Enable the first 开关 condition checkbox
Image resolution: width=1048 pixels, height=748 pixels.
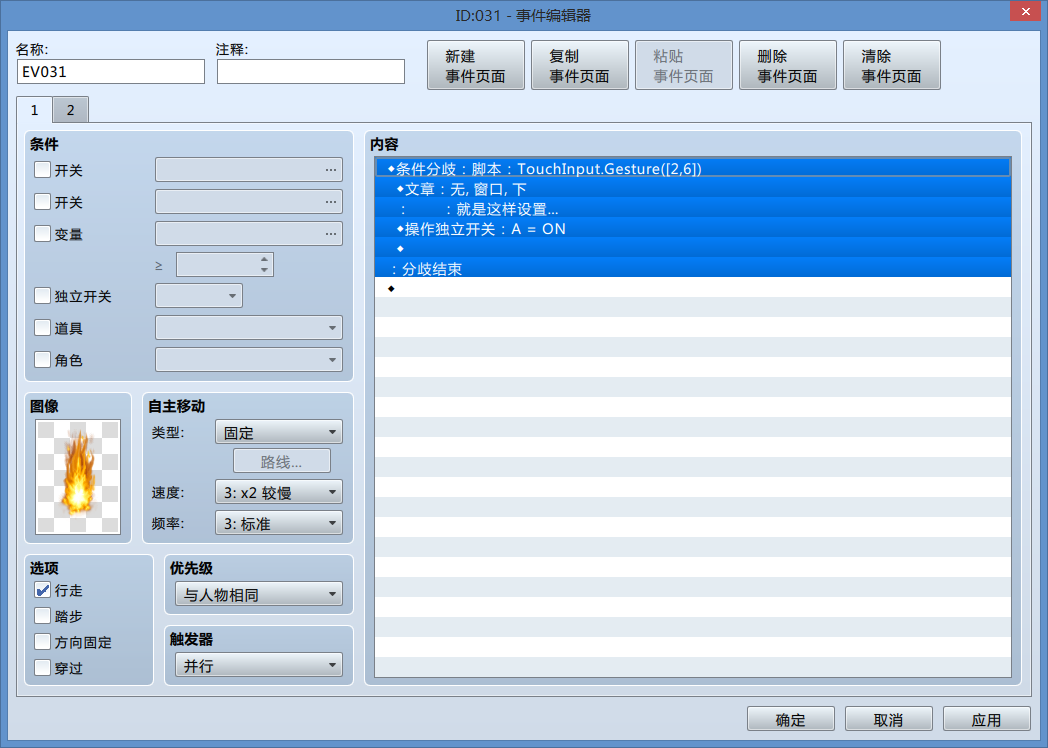(x=42, y=170)
